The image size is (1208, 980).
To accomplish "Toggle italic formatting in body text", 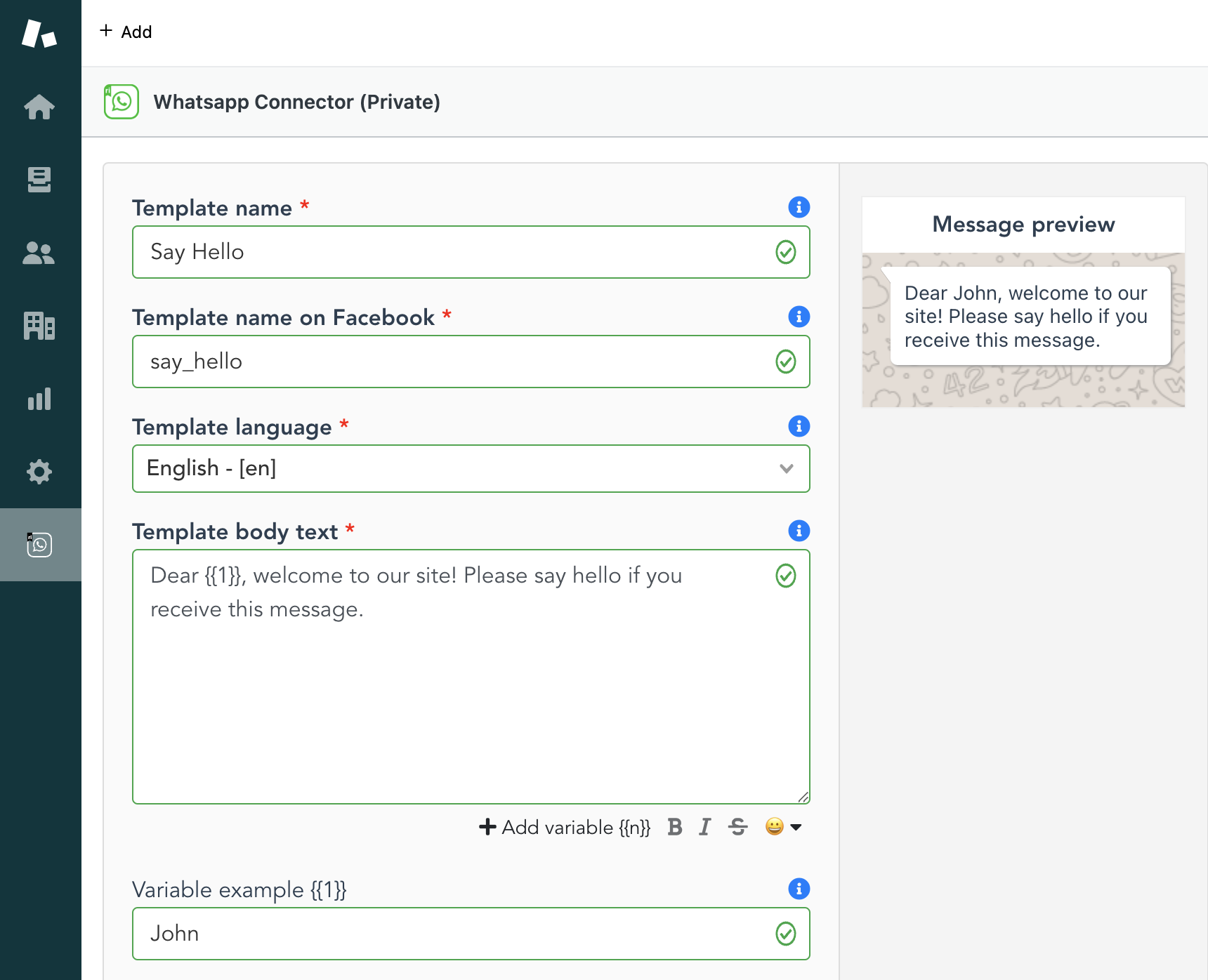I will (705, 827).
